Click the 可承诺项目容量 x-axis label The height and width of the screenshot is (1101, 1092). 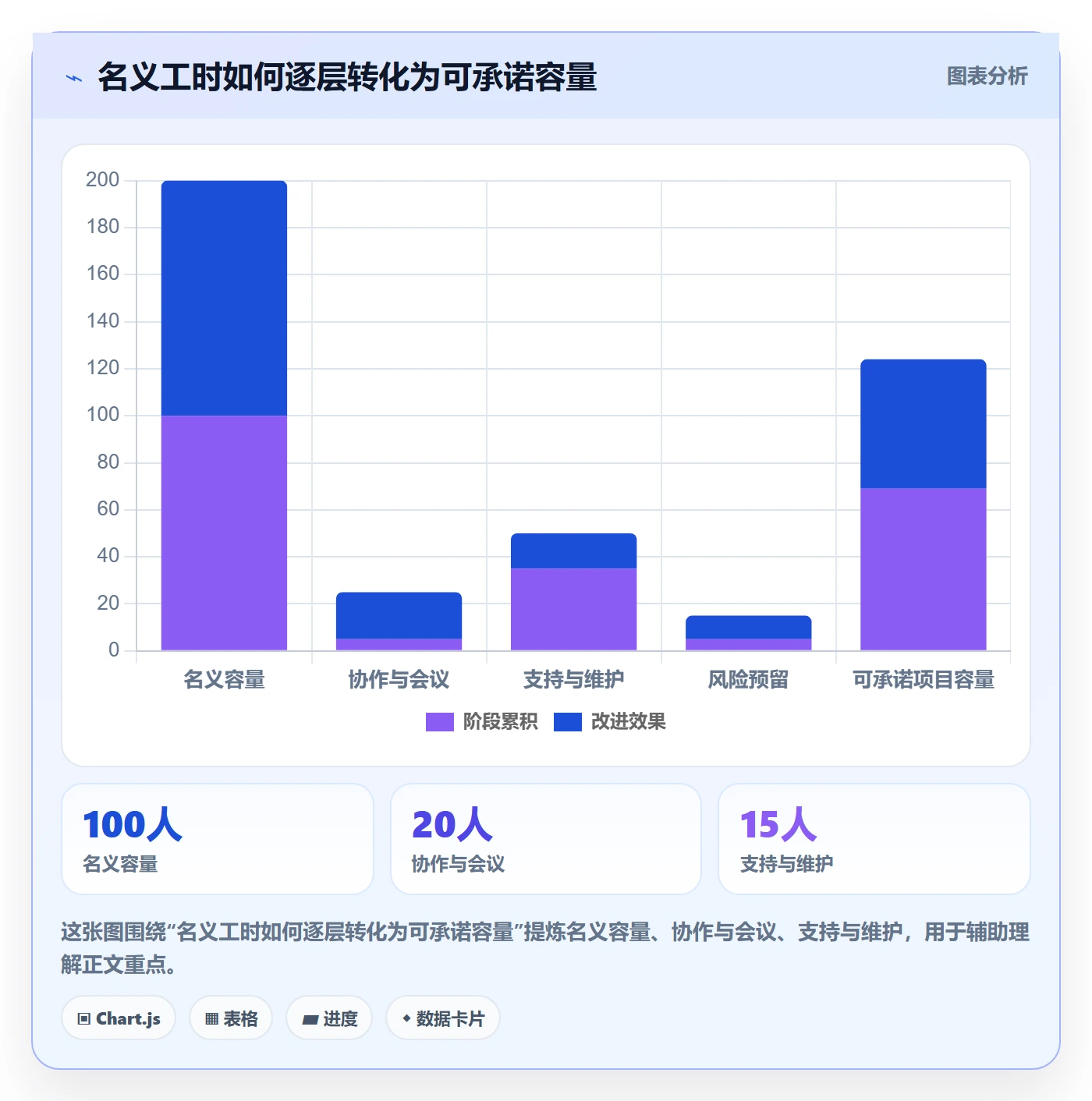pyautogui.click(x=923, y=680)
